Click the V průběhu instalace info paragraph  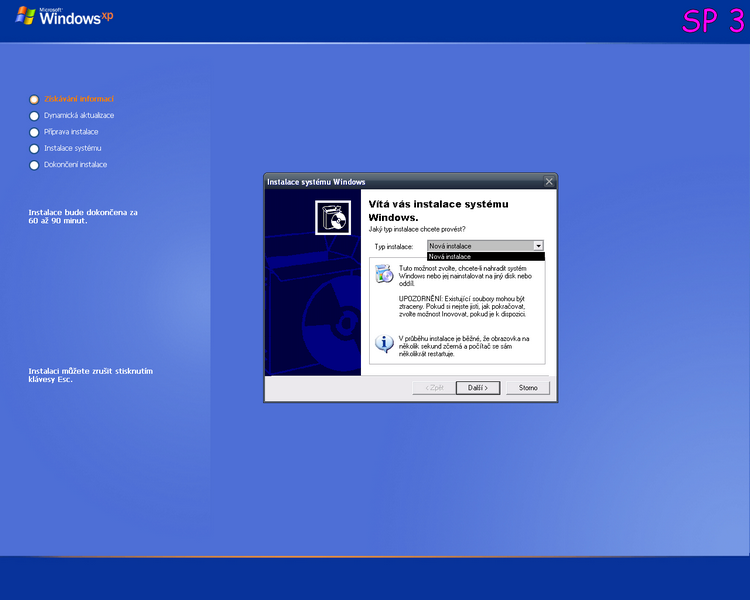(464, 346)
